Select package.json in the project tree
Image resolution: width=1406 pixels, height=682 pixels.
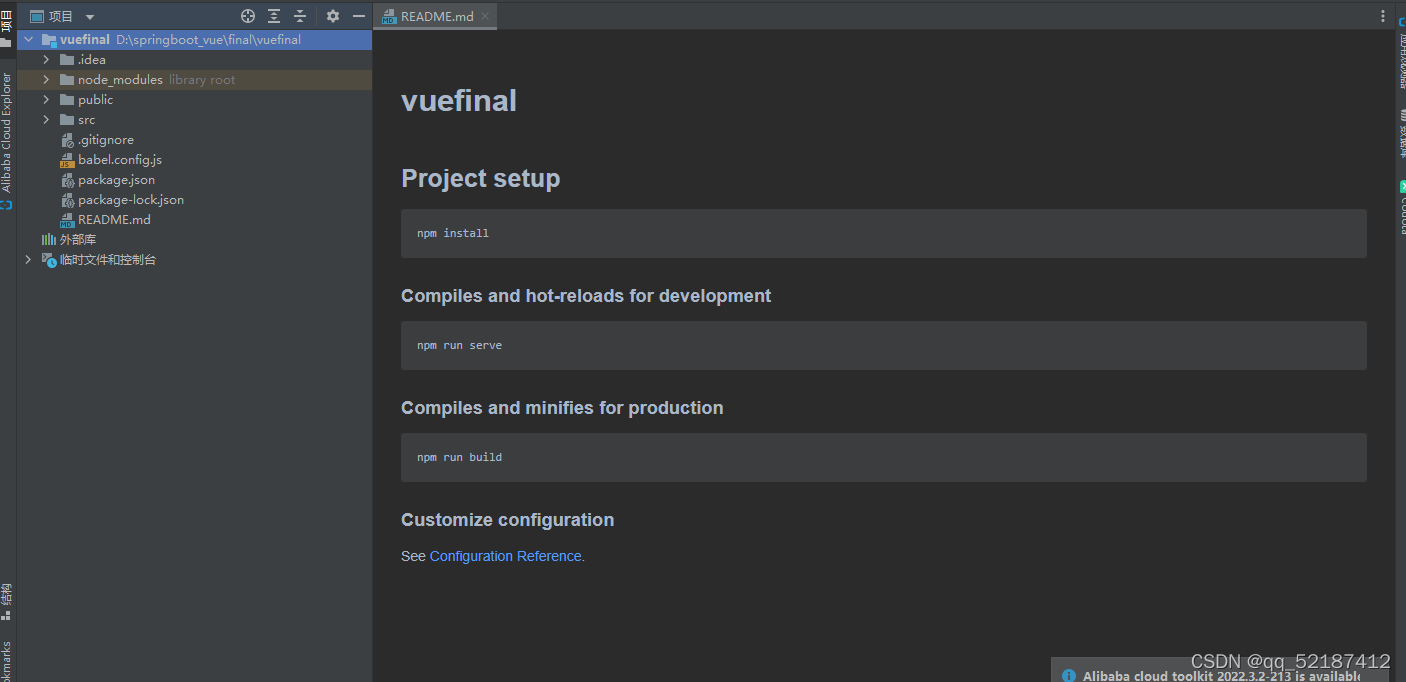click(x=116, y=180)
